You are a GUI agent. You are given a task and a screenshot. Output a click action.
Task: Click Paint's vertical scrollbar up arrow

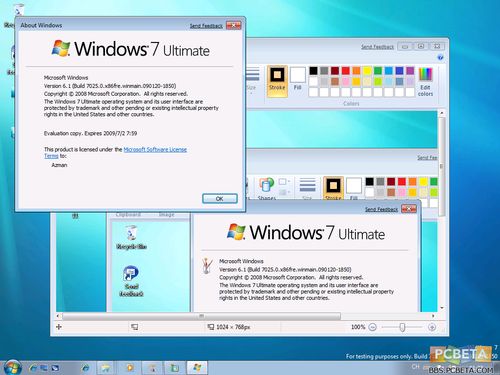coord(442,113)
